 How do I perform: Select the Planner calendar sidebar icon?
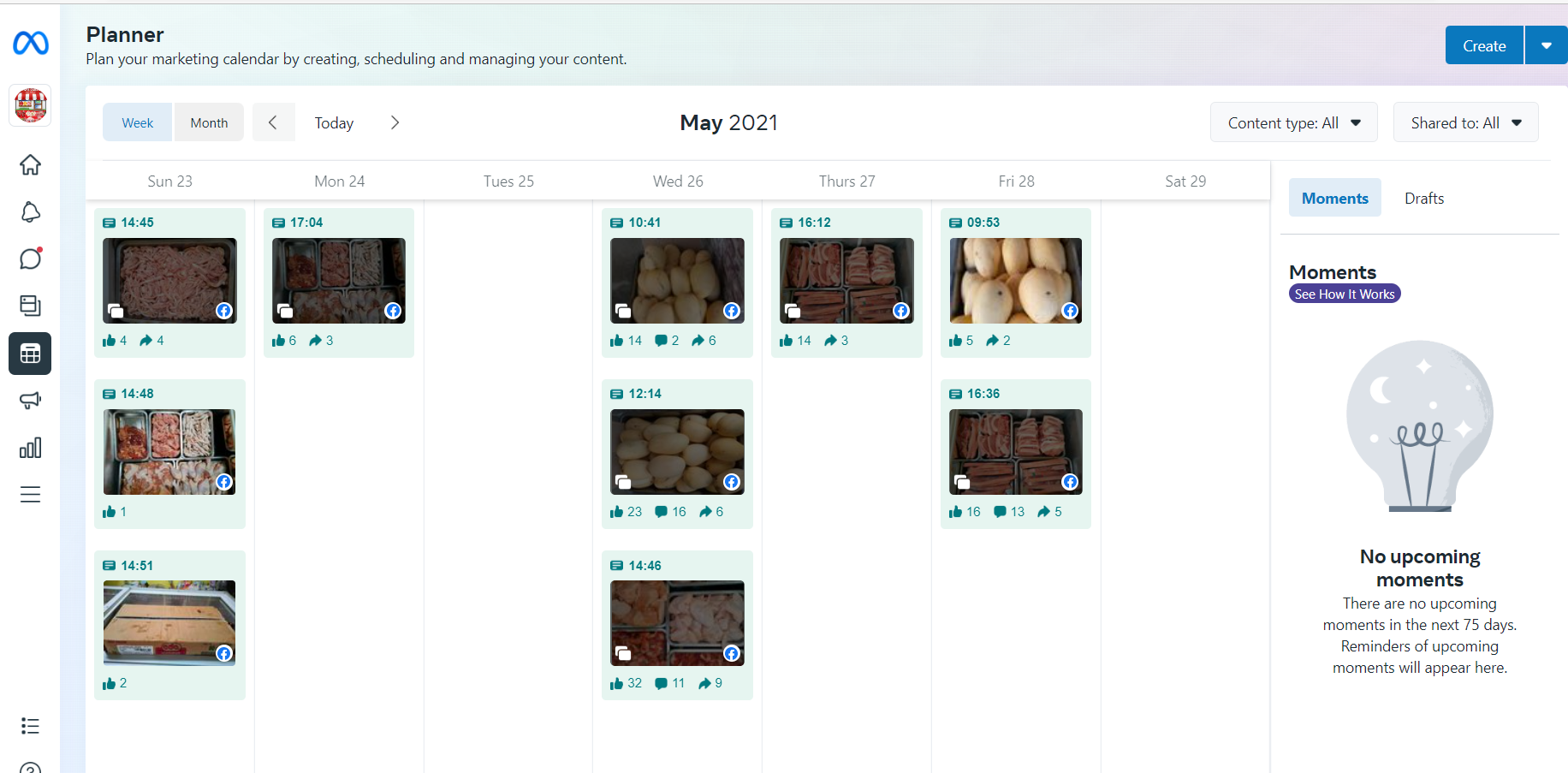pyautogui.click(x=30, y=354)
